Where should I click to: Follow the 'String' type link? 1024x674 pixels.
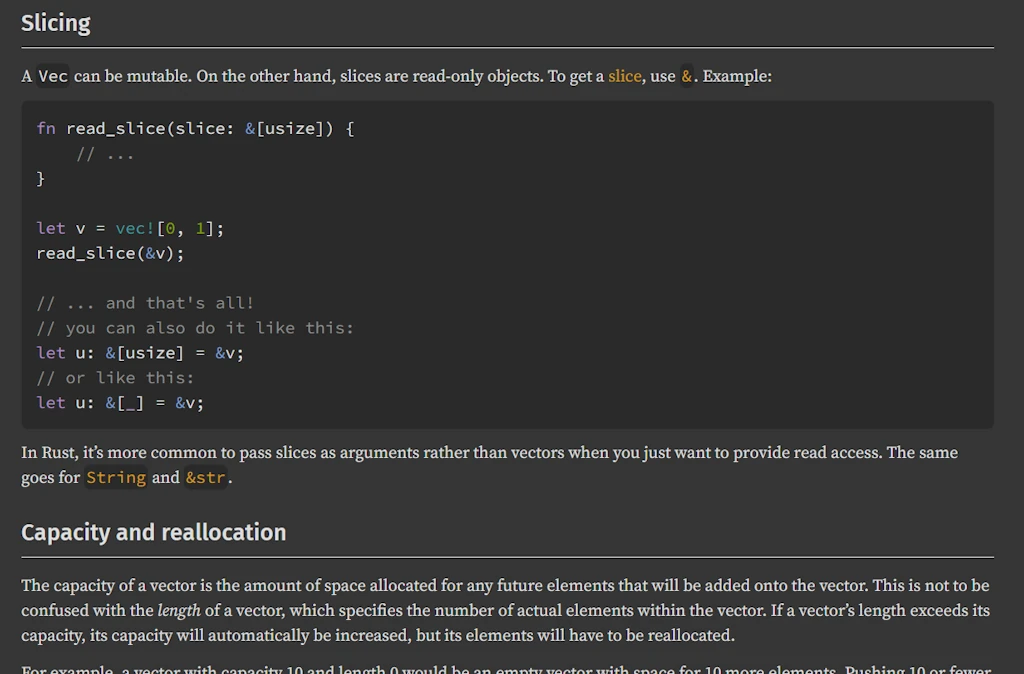coord(116,478)
